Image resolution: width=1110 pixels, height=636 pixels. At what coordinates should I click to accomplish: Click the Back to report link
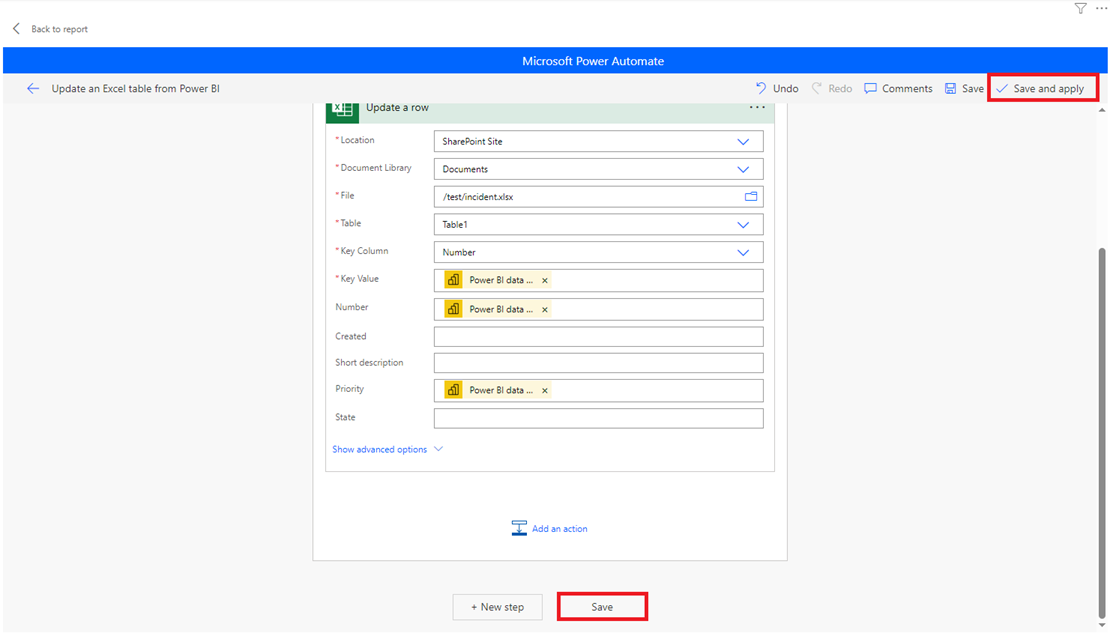click(x=59, y=29)
